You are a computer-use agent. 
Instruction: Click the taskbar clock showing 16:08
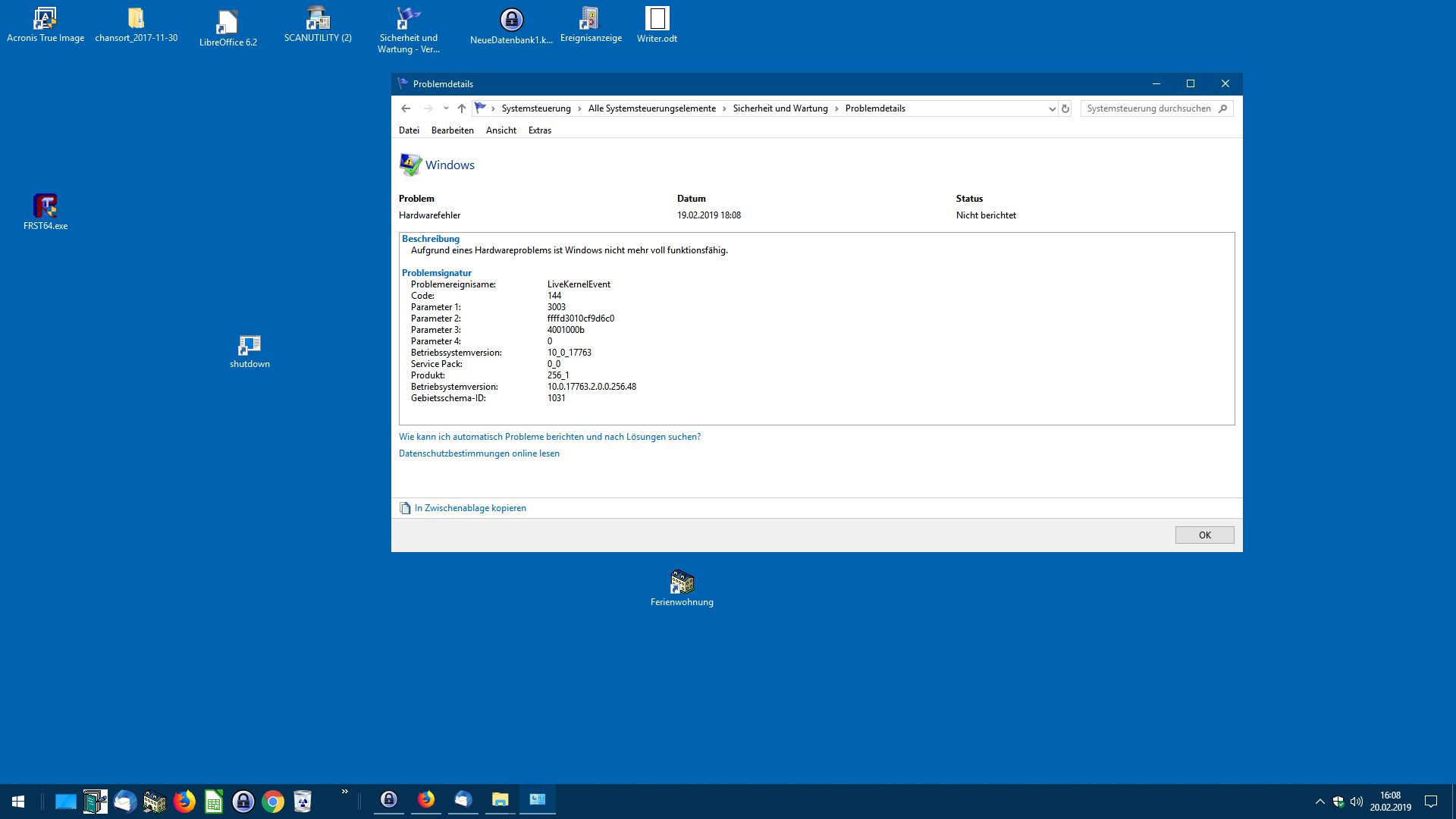click(x=1390, y=802)
